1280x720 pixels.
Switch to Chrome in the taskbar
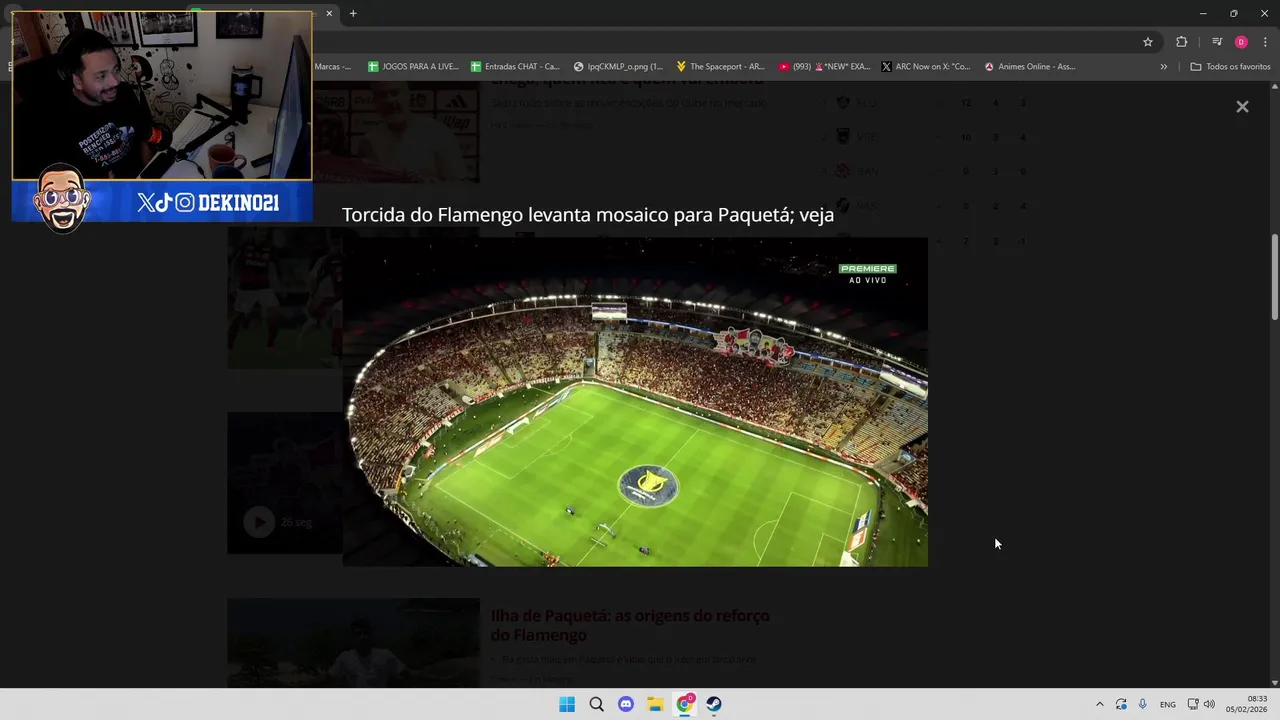[x=685, y=704]
